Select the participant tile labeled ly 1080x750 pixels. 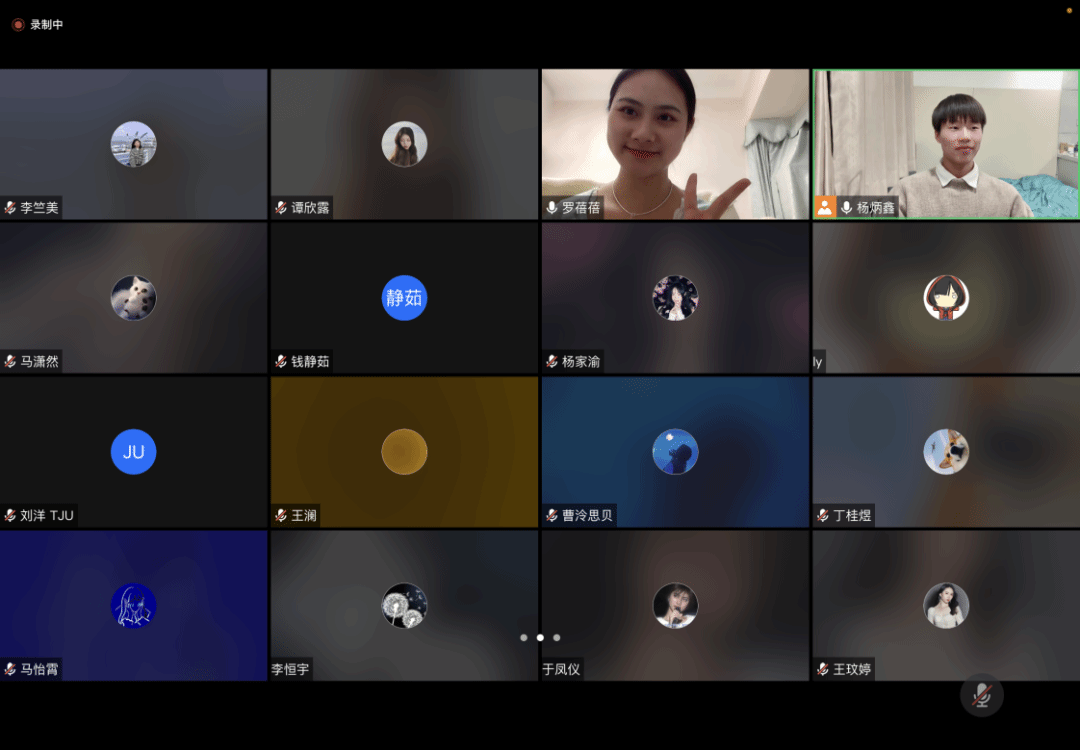tap(946, 298)
